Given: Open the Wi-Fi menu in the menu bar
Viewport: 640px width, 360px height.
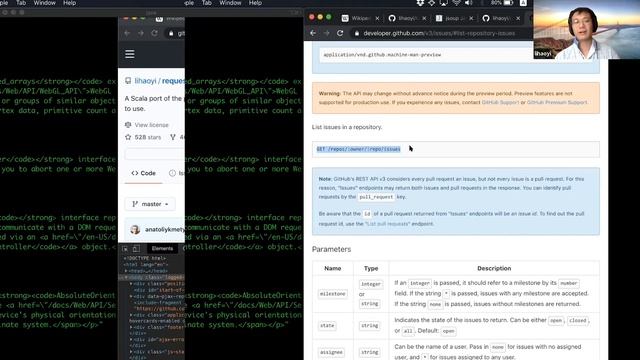Looking at the screenshot, I should (456, 3).
